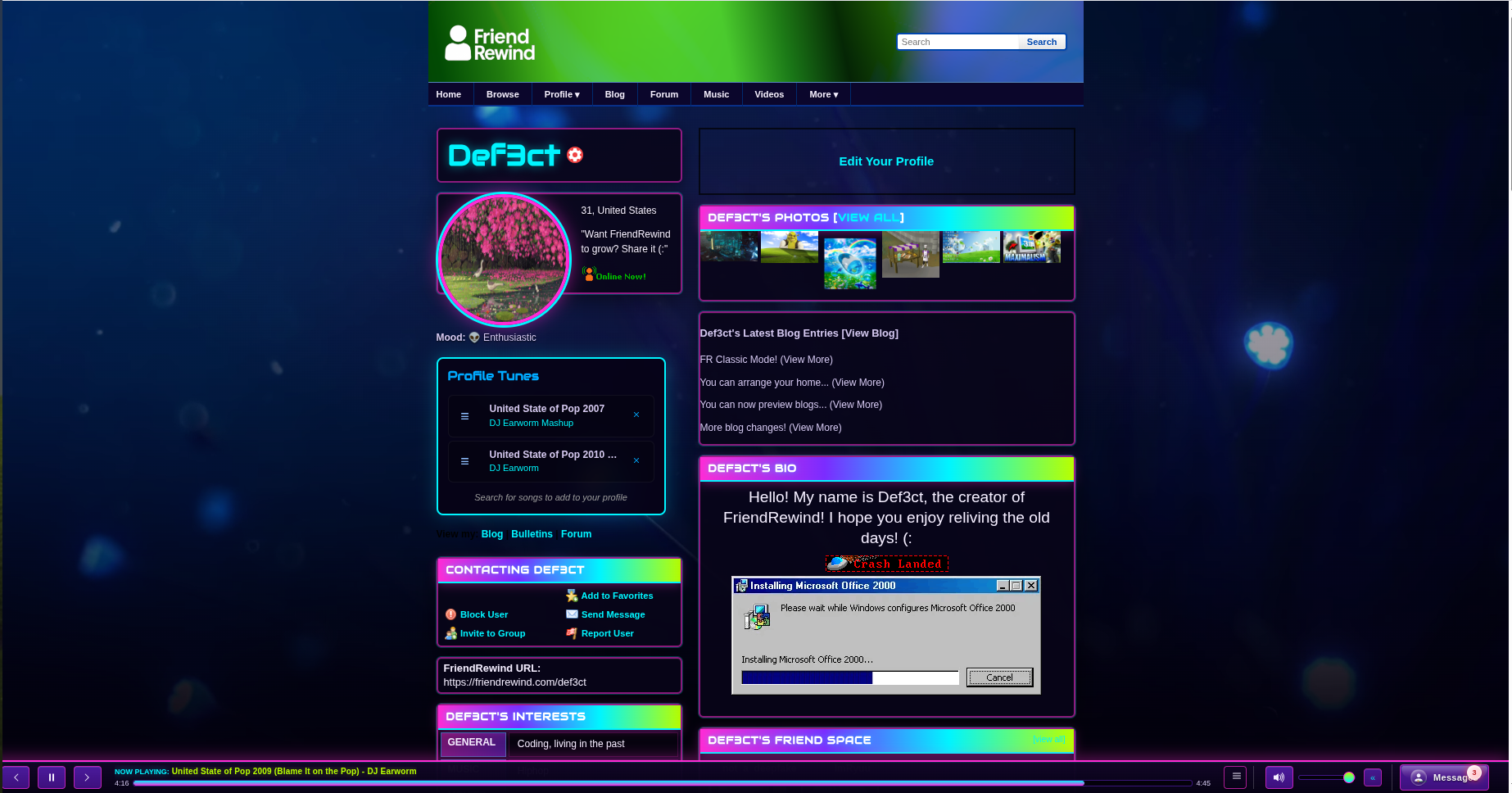Adjust the player volume slider
The image size is (1512, 793).
tap(1327, 777)
